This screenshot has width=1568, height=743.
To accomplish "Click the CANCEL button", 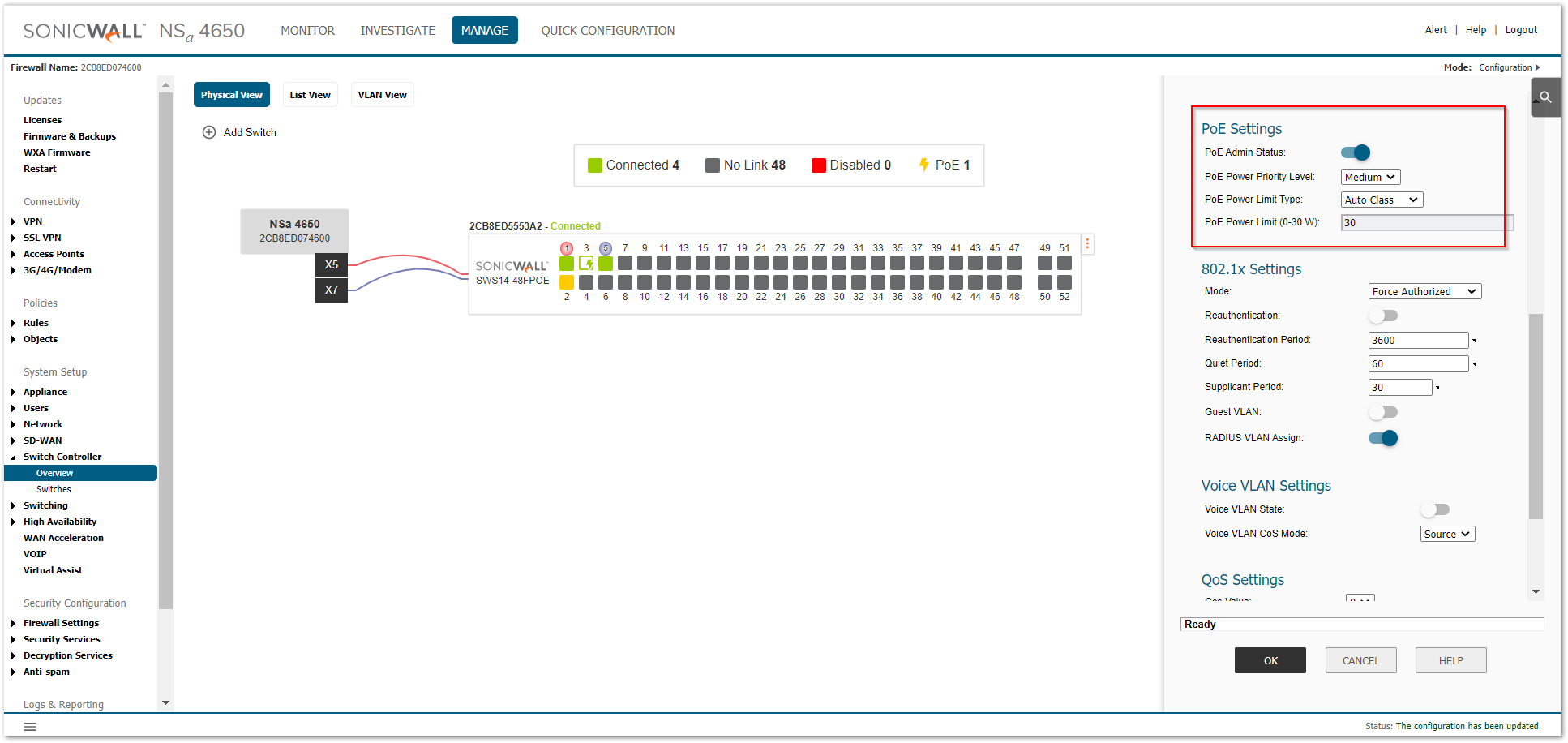I will 1361,660.
